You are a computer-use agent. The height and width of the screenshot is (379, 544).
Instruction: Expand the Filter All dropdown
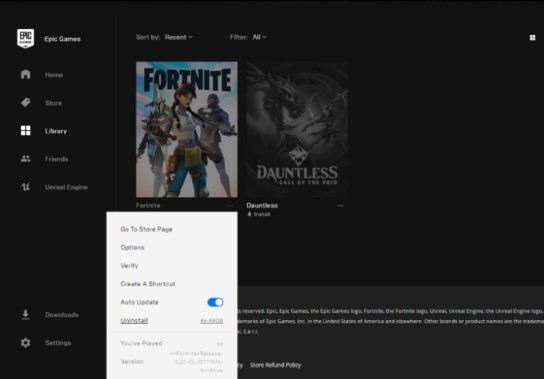[260, 37]
